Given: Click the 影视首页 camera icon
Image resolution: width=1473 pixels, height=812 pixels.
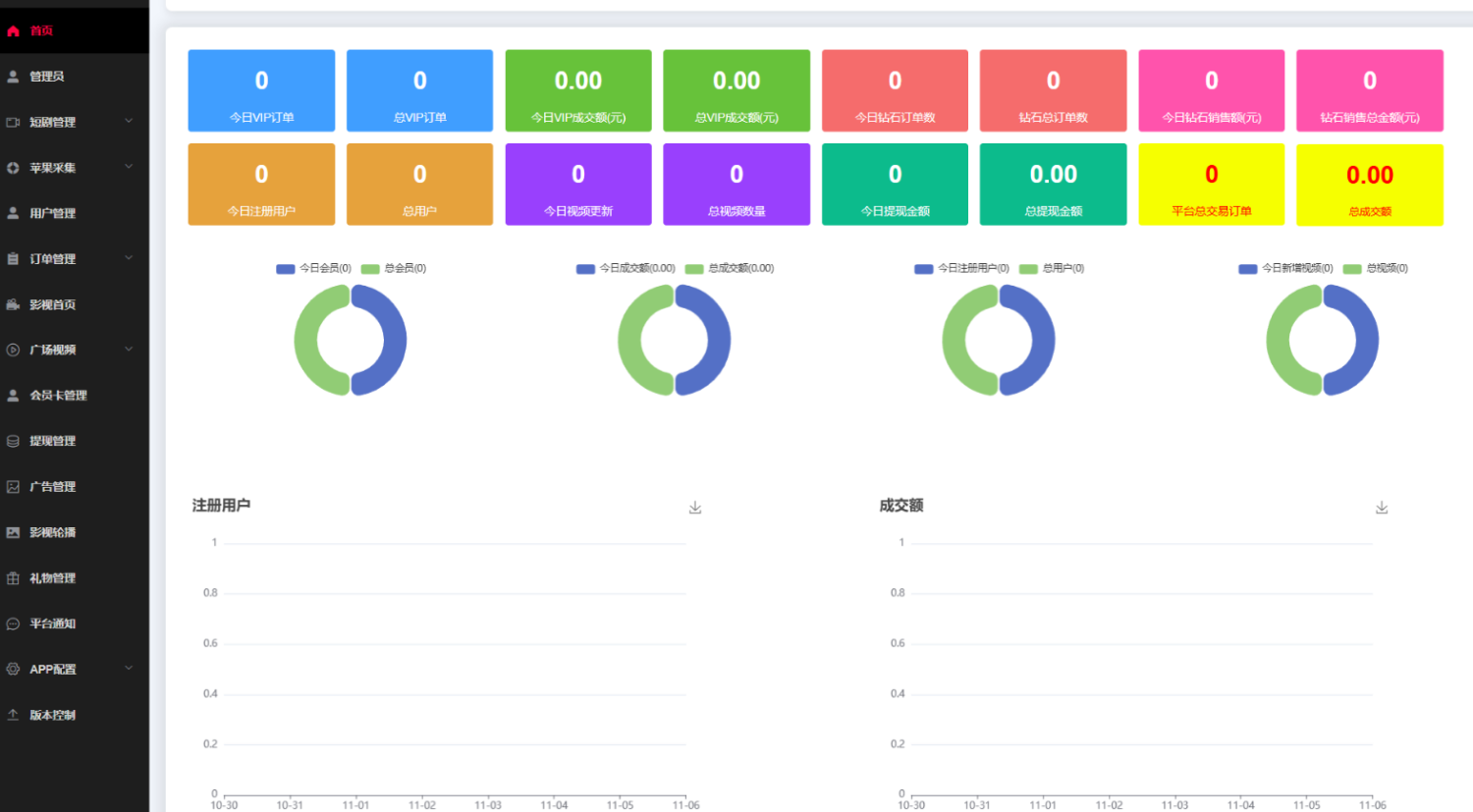Looking at the screenshot, I should 13,304.
